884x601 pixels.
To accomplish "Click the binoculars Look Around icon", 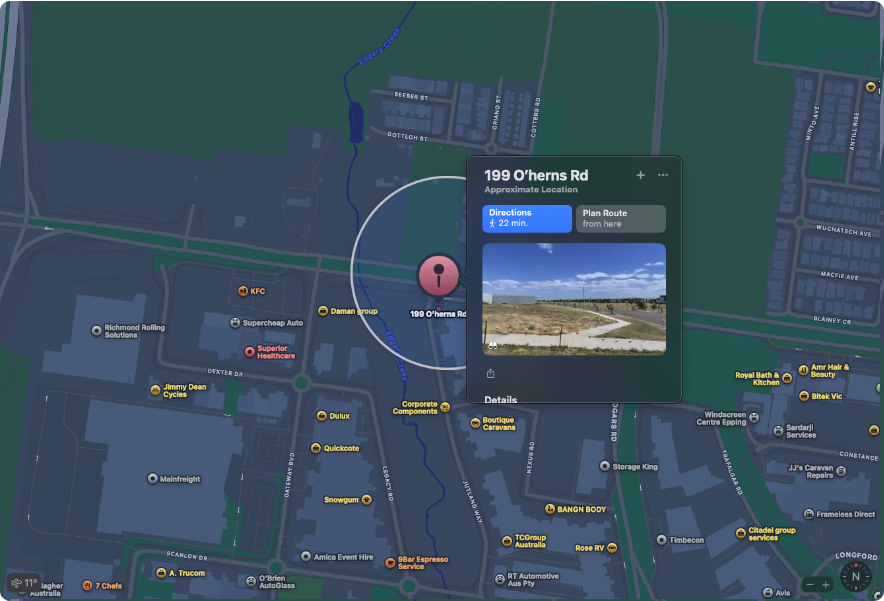I will [x=493, y=346].
